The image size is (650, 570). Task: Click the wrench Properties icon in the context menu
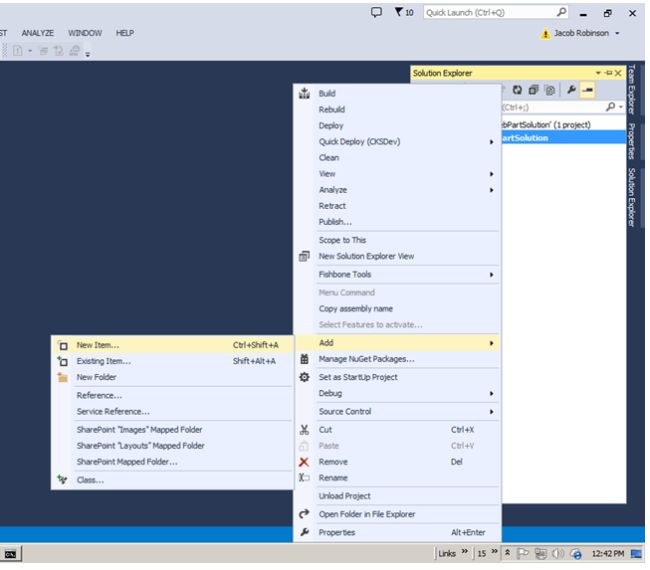(304, 532)
